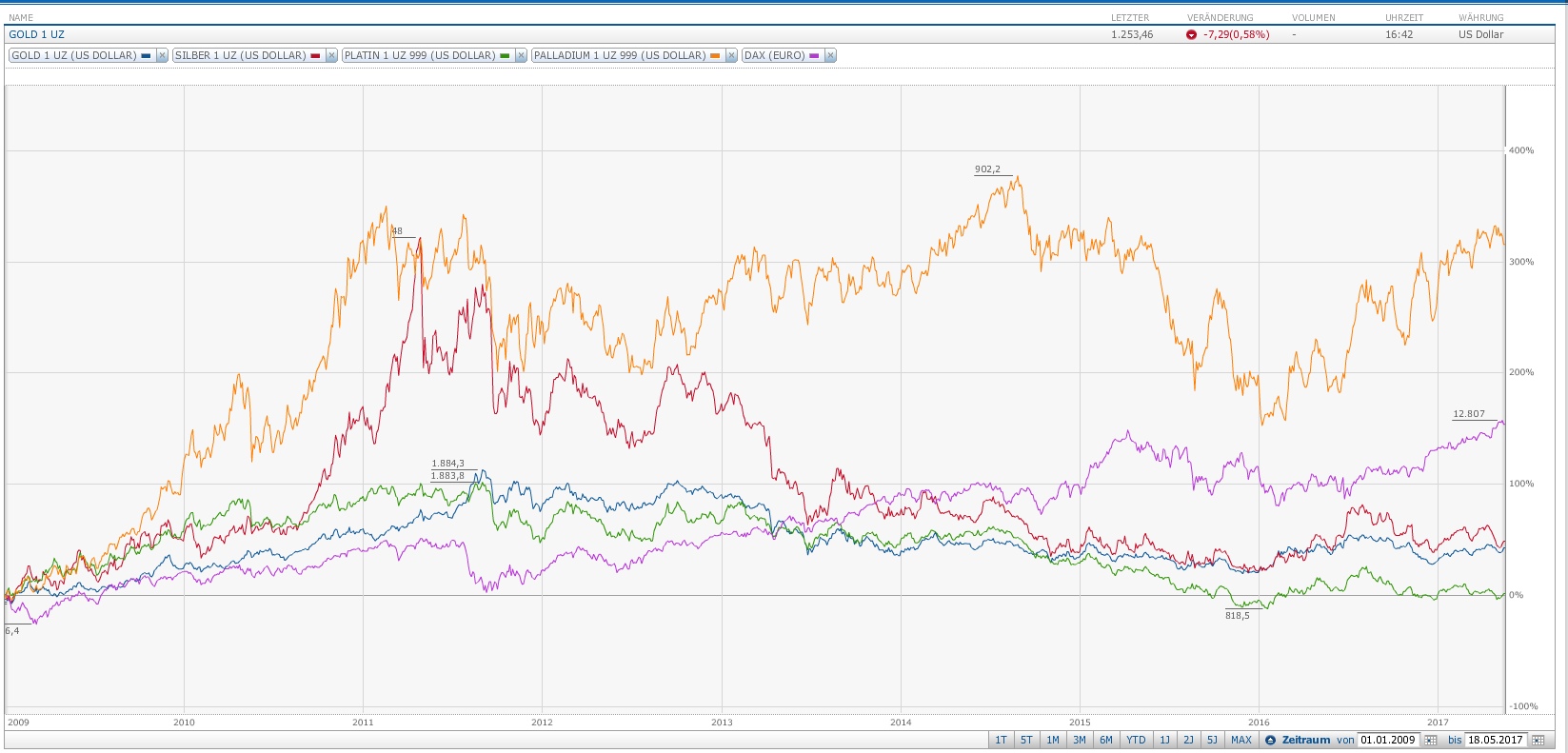
Task: Switch chart to the YTD range
Action: click(1136, 740)
